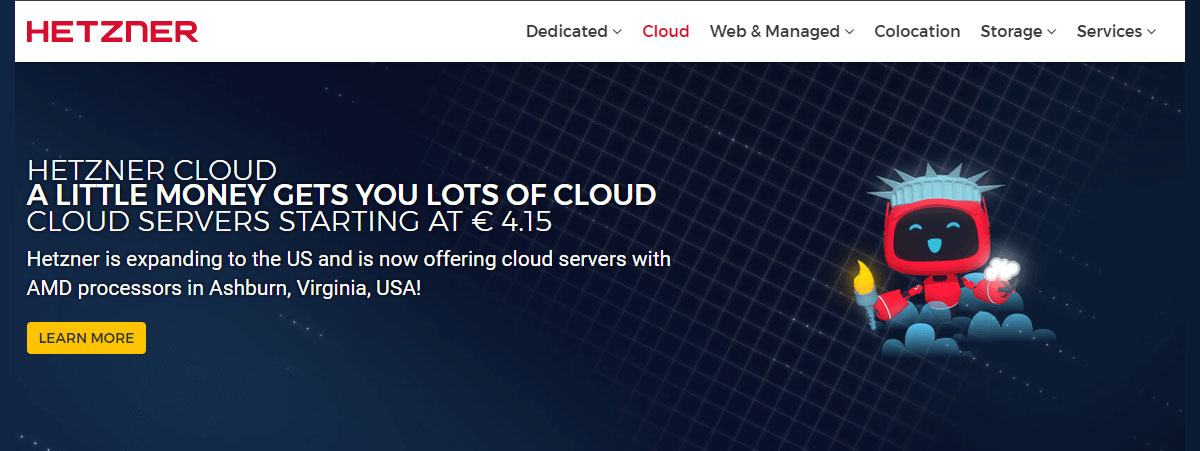This screenshot has width=1200, height=451.
Task: Click the yellow Learn More button
Action: (x=86, y=338)
